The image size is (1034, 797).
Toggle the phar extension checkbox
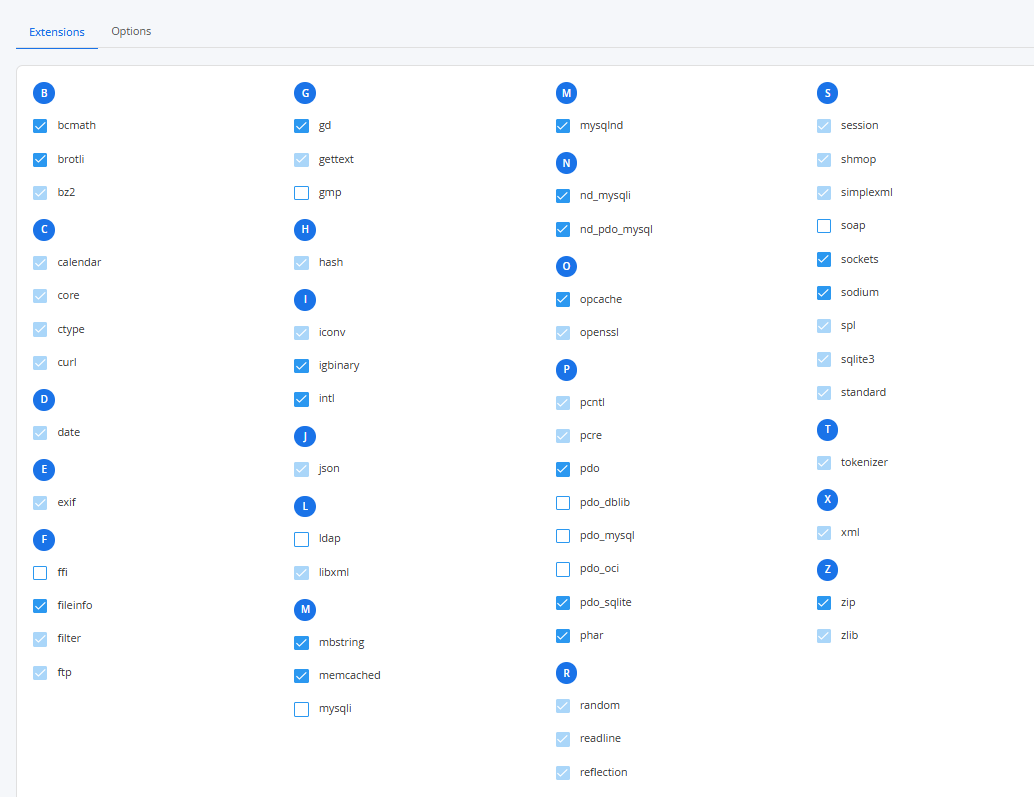click(563, 636)
